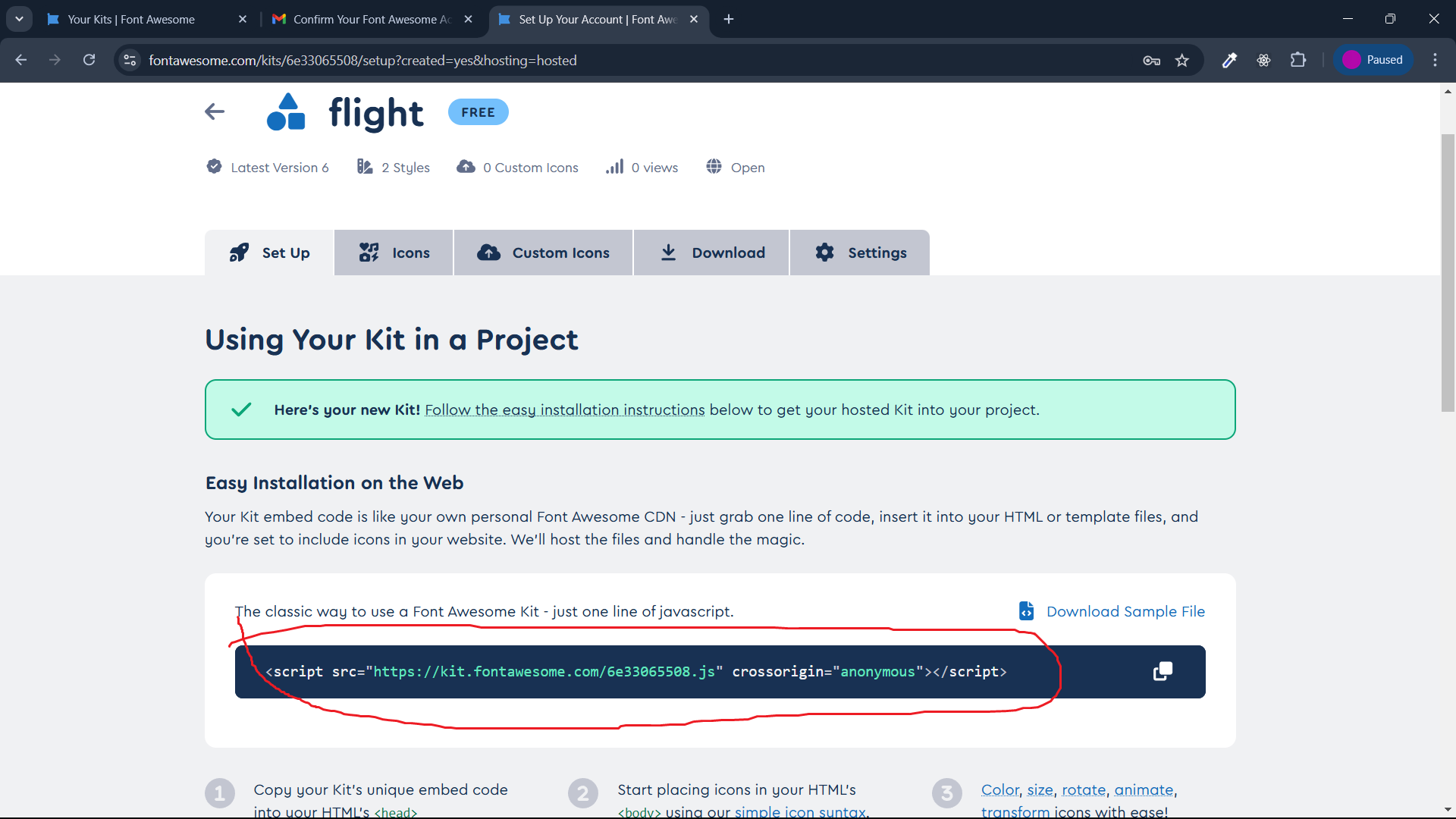The image size is (1456, 819).
Task: Open the animate customization link
Action: [x=1144, y=789]
